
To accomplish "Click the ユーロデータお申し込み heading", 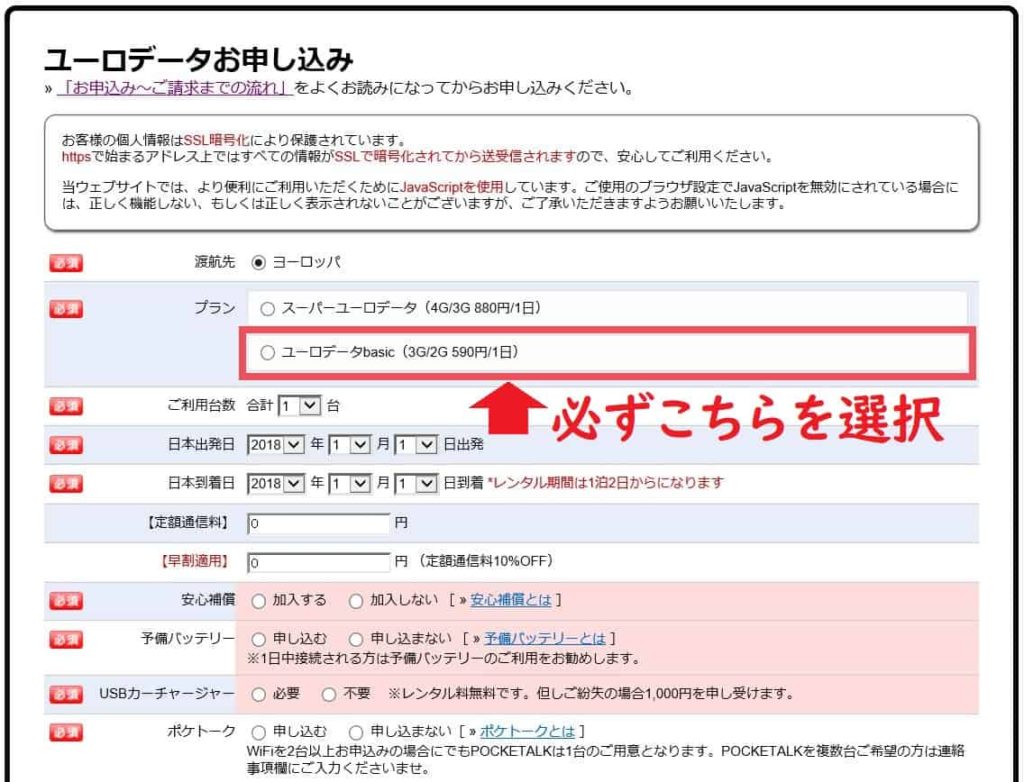I will tap(199, 59).
